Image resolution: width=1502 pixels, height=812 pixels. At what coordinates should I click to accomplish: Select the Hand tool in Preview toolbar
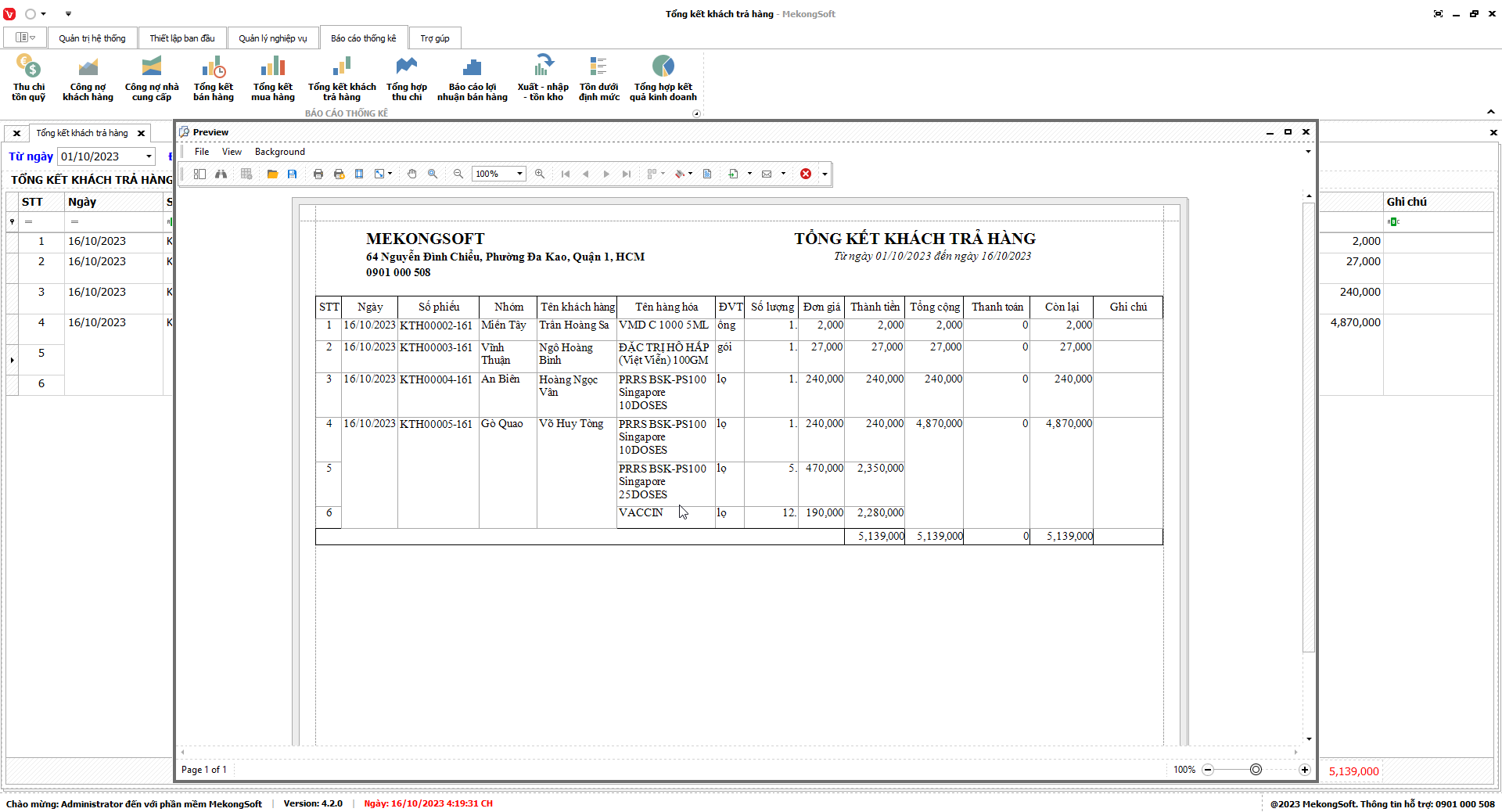click(x=412, y=174)
